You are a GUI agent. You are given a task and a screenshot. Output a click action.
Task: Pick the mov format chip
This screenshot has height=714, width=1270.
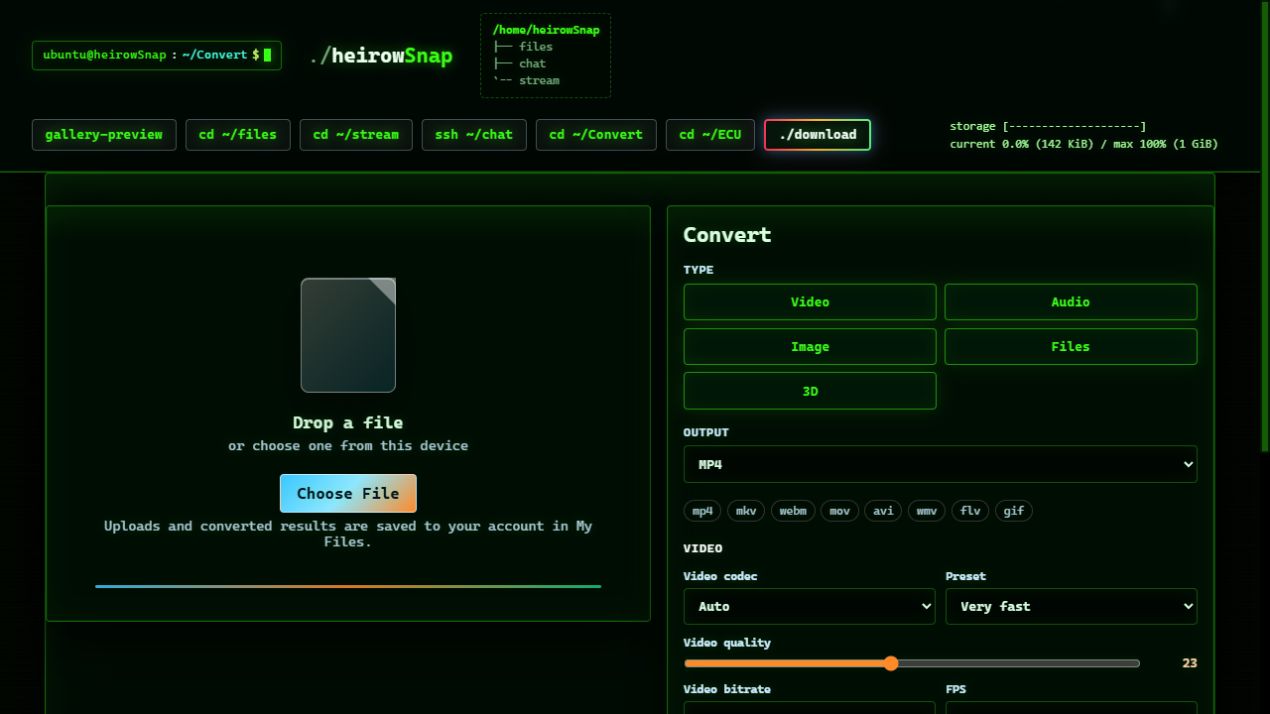pos(840,511)
